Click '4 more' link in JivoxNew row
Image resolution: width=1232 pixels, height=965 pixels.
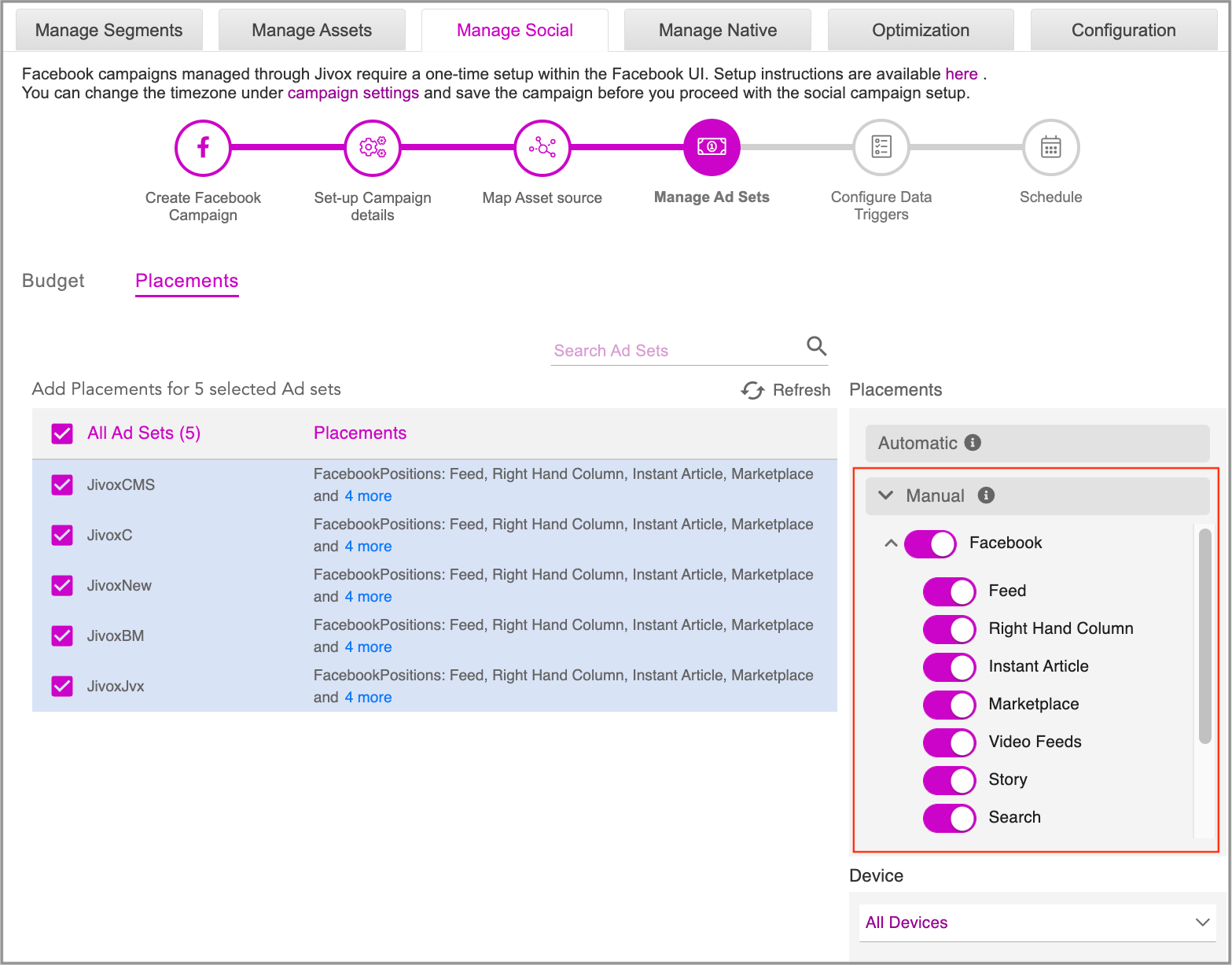click(368, 597)
